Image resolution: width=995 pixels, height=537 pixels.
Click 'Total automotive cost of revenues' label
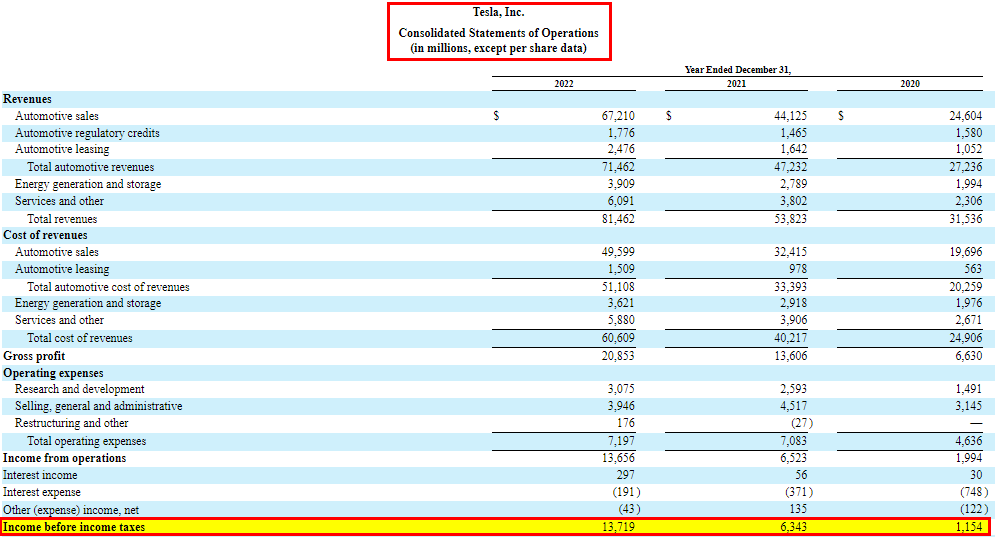coord(108,287)
